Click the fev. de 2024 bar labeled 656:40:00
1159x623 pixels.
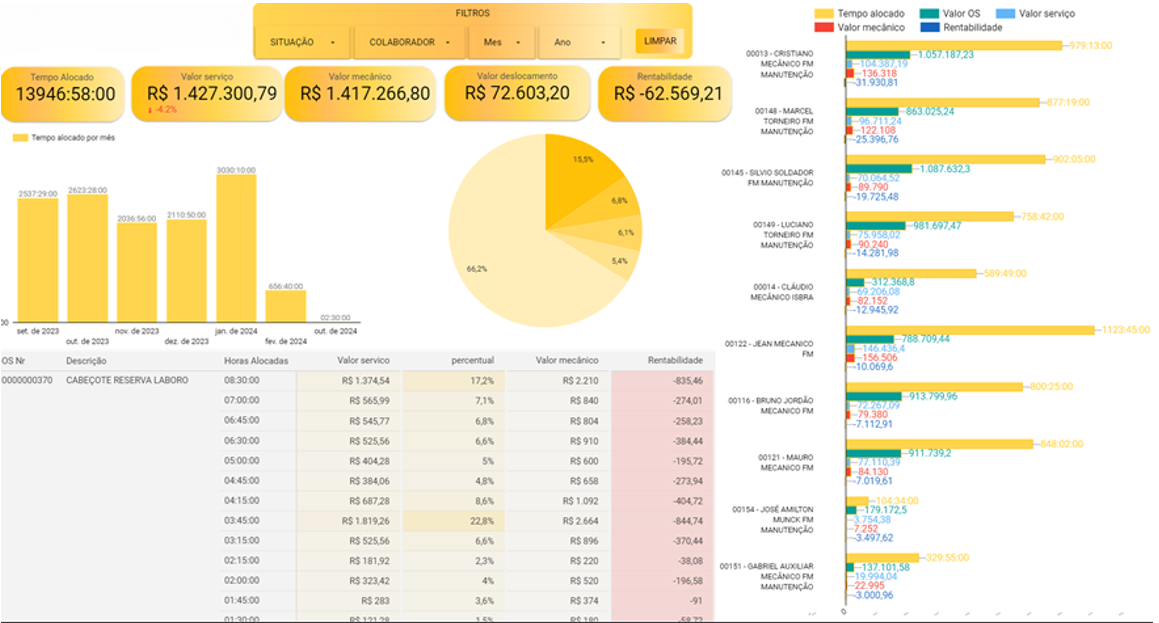[x=285, y=306]
